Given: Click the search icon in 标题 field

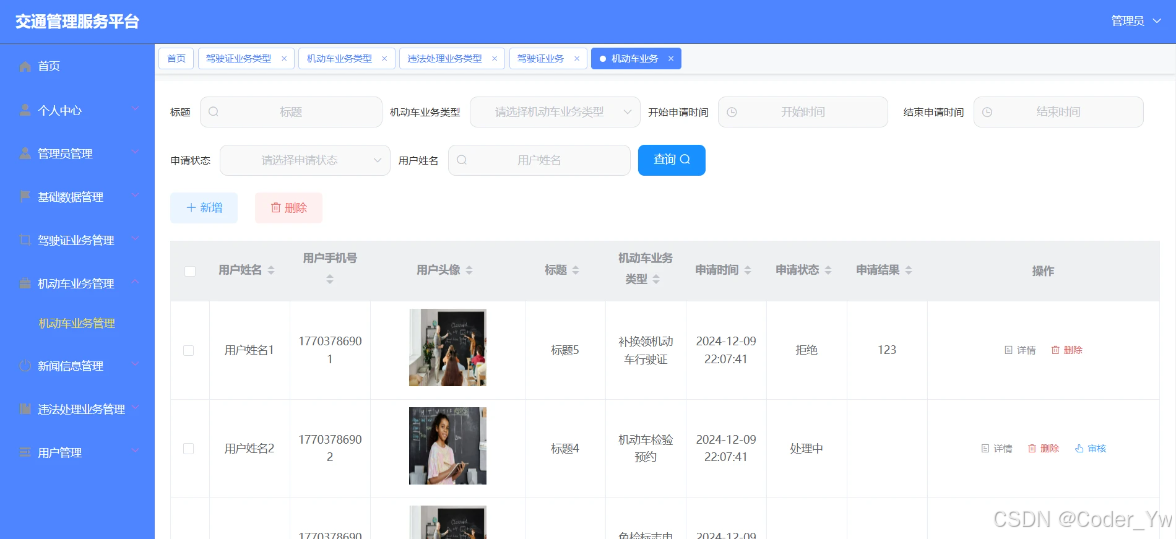Looking at the screenshot, I should pos(214,112).
